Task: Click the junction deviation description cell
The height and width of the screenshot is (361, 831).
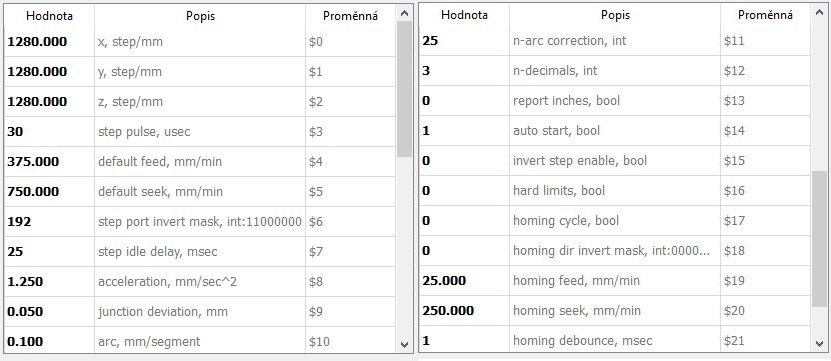Action: tap(200, 312)
